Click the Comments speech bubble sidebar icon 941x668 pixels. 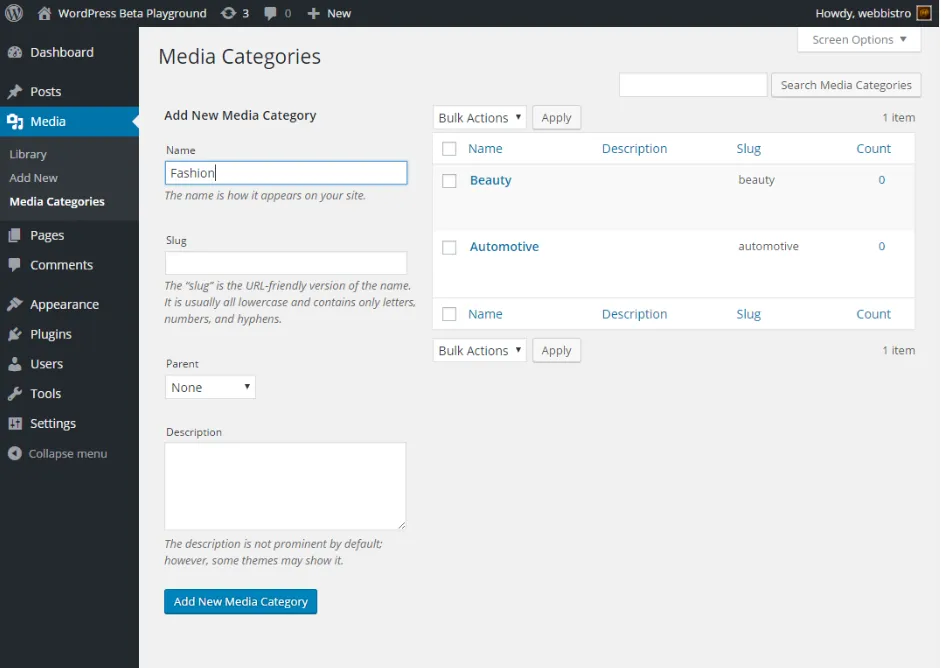tap(15, 265)
